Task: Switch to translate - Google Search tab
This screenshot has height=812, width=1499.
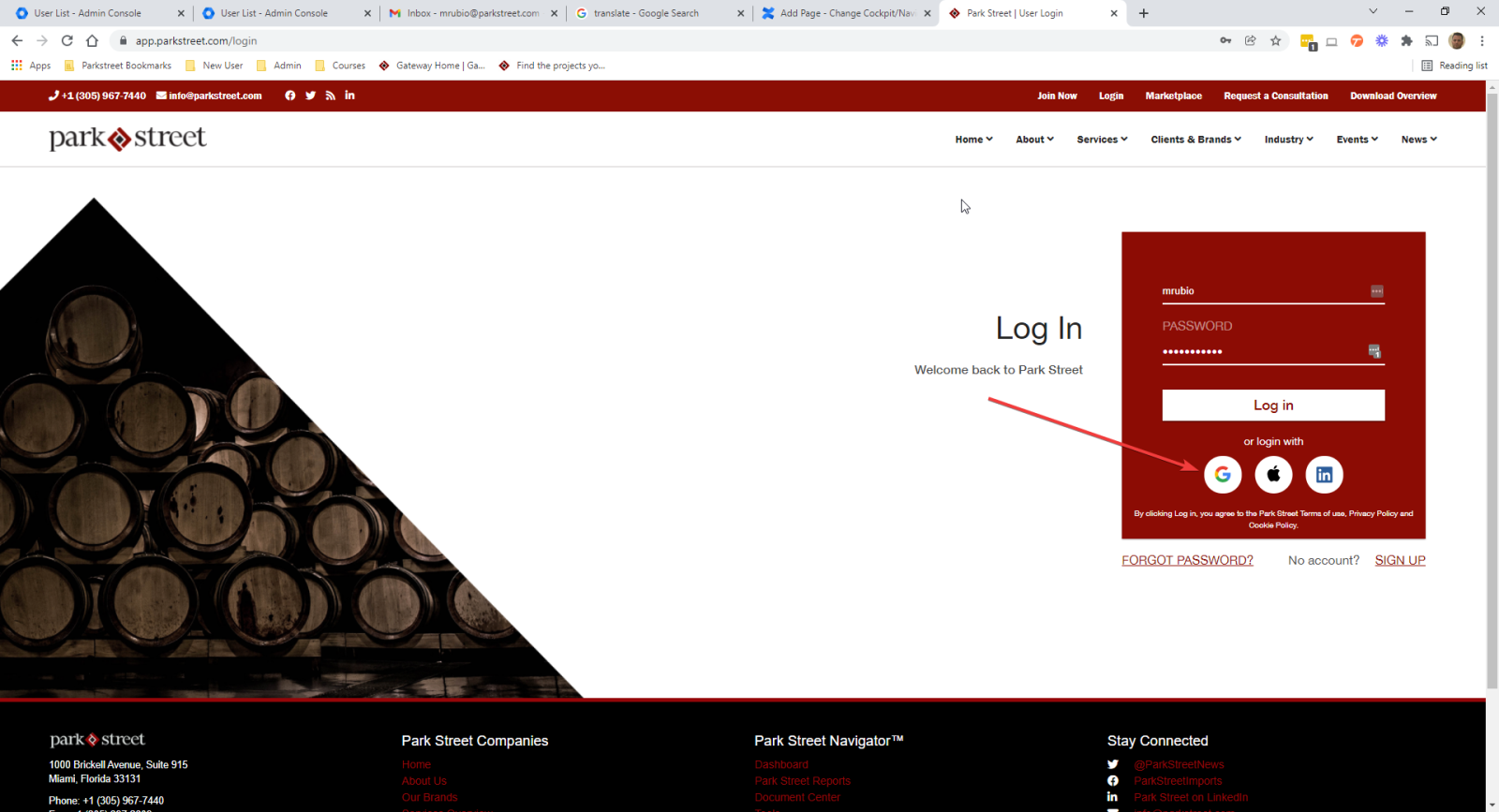Action: (660, 13)
